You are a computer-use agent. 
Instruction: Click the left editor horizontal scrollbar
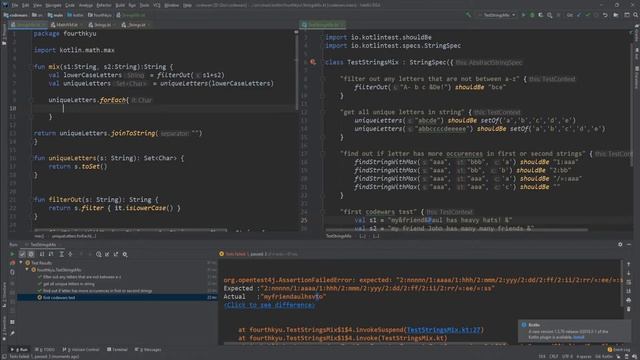(x=131, y=230)
